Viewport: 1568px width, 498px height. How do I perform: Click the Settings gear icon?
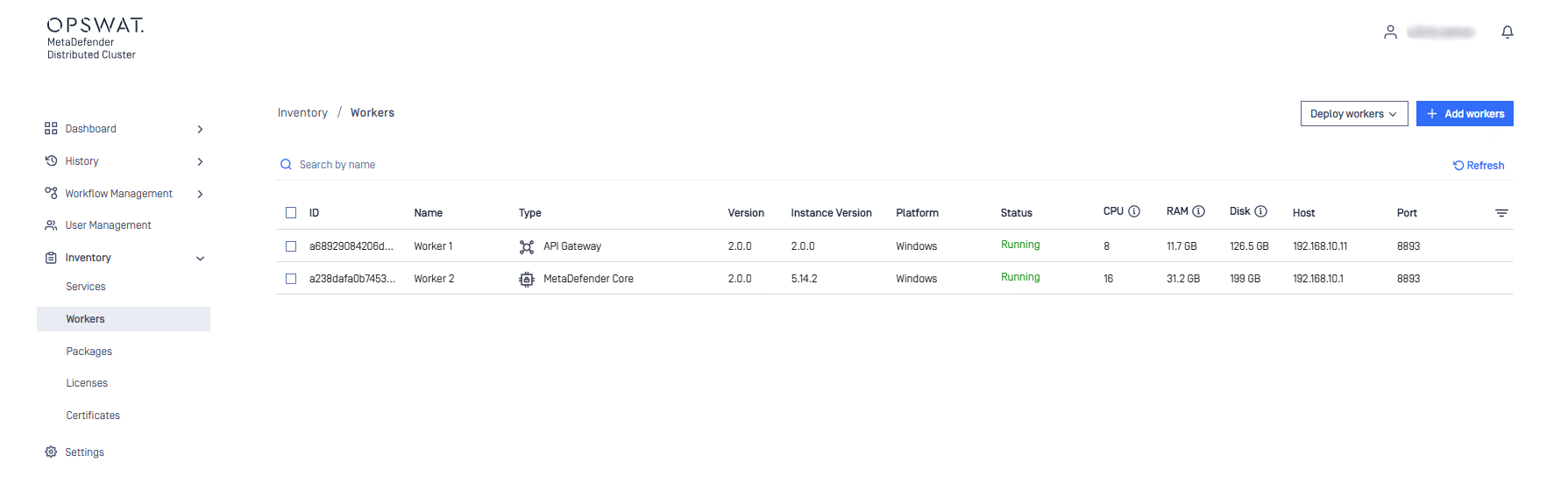pos(51,452)
